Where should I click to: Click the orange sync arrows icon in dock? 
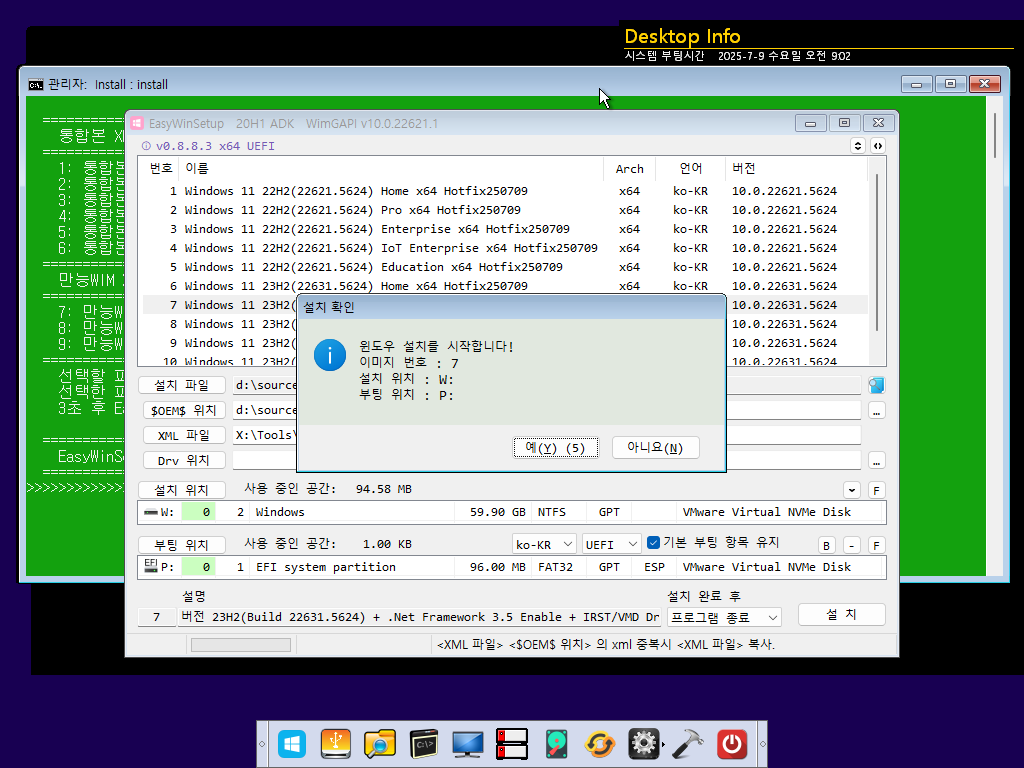click(600, 744)
